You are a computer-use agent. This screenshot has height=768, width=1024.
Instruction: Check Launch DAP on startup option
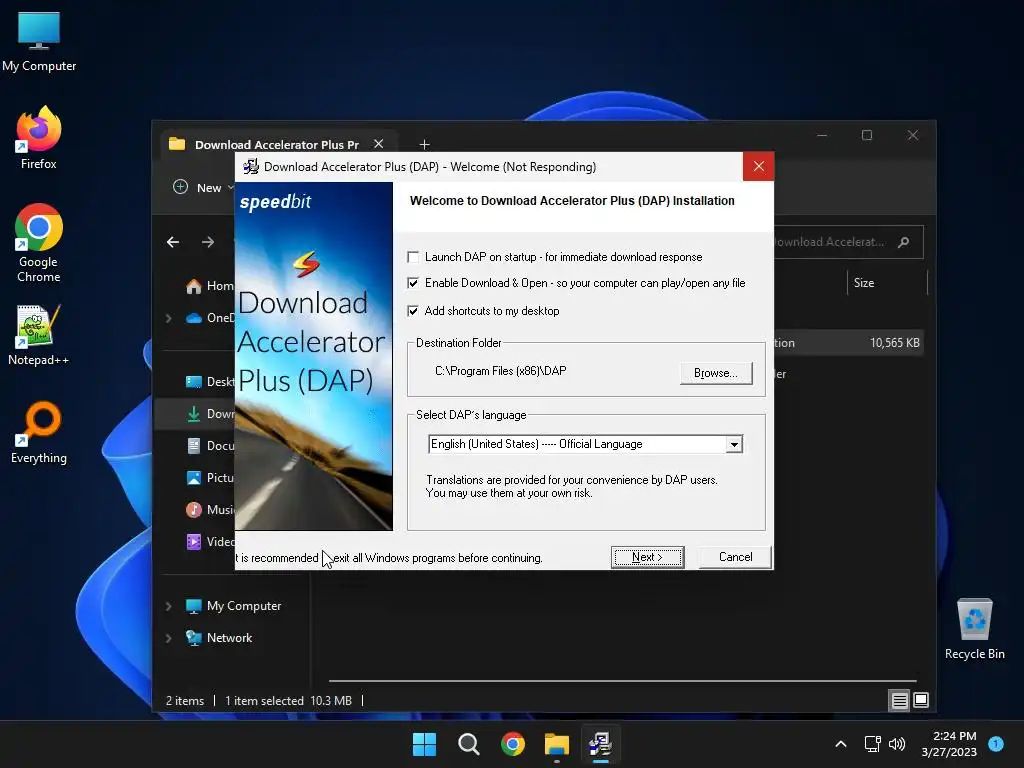(413, 257)
